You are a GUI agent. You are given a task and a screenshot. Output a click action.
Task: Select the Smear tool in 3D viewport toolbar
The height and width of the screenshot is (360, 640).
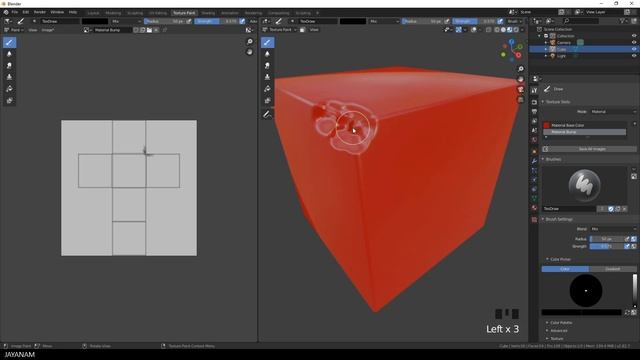click(267, 65)
